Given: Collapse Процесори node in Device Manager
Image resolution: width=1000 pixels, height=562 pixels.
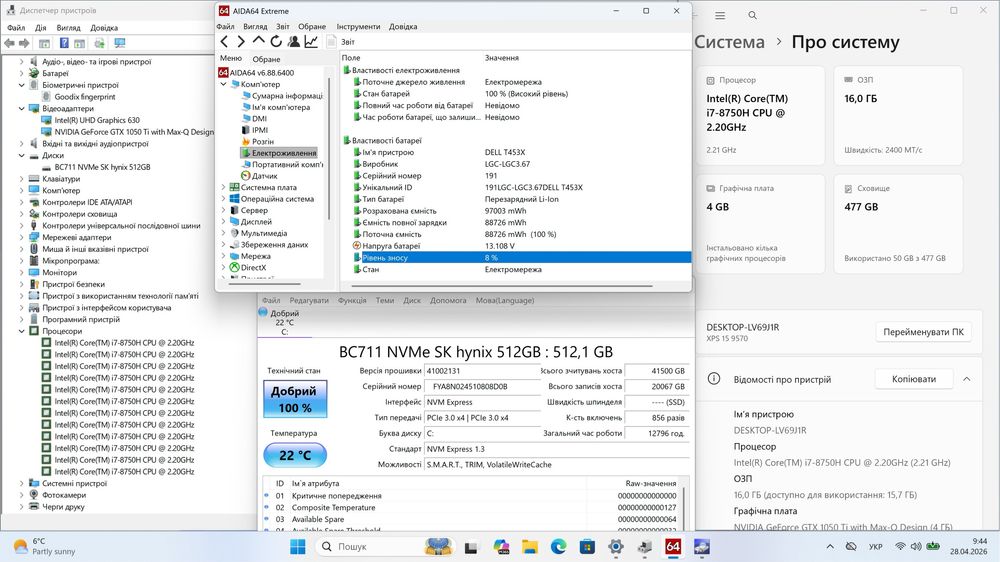Looking at the screenshot, I should click(22, 331).
